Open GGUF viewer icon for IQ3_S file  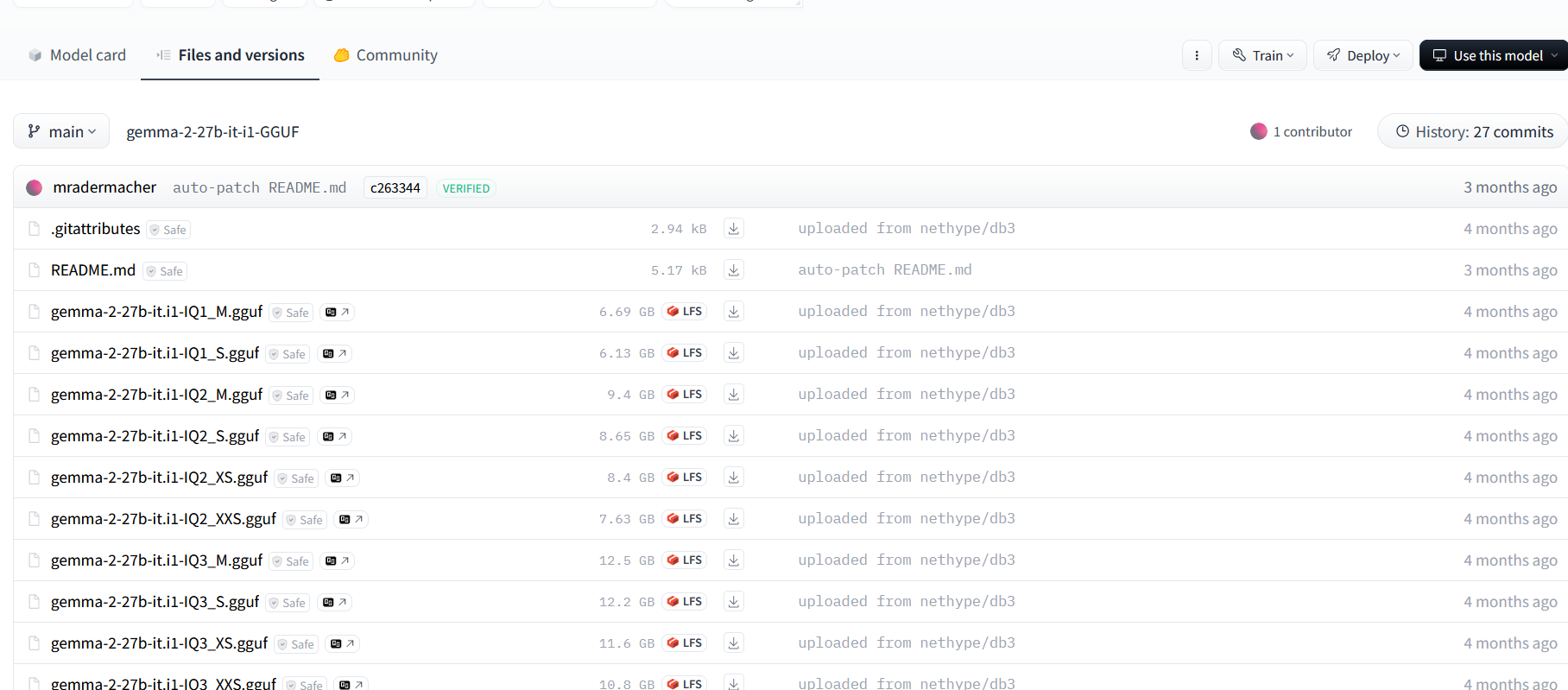pyautogui.click(x=334, y=602)
